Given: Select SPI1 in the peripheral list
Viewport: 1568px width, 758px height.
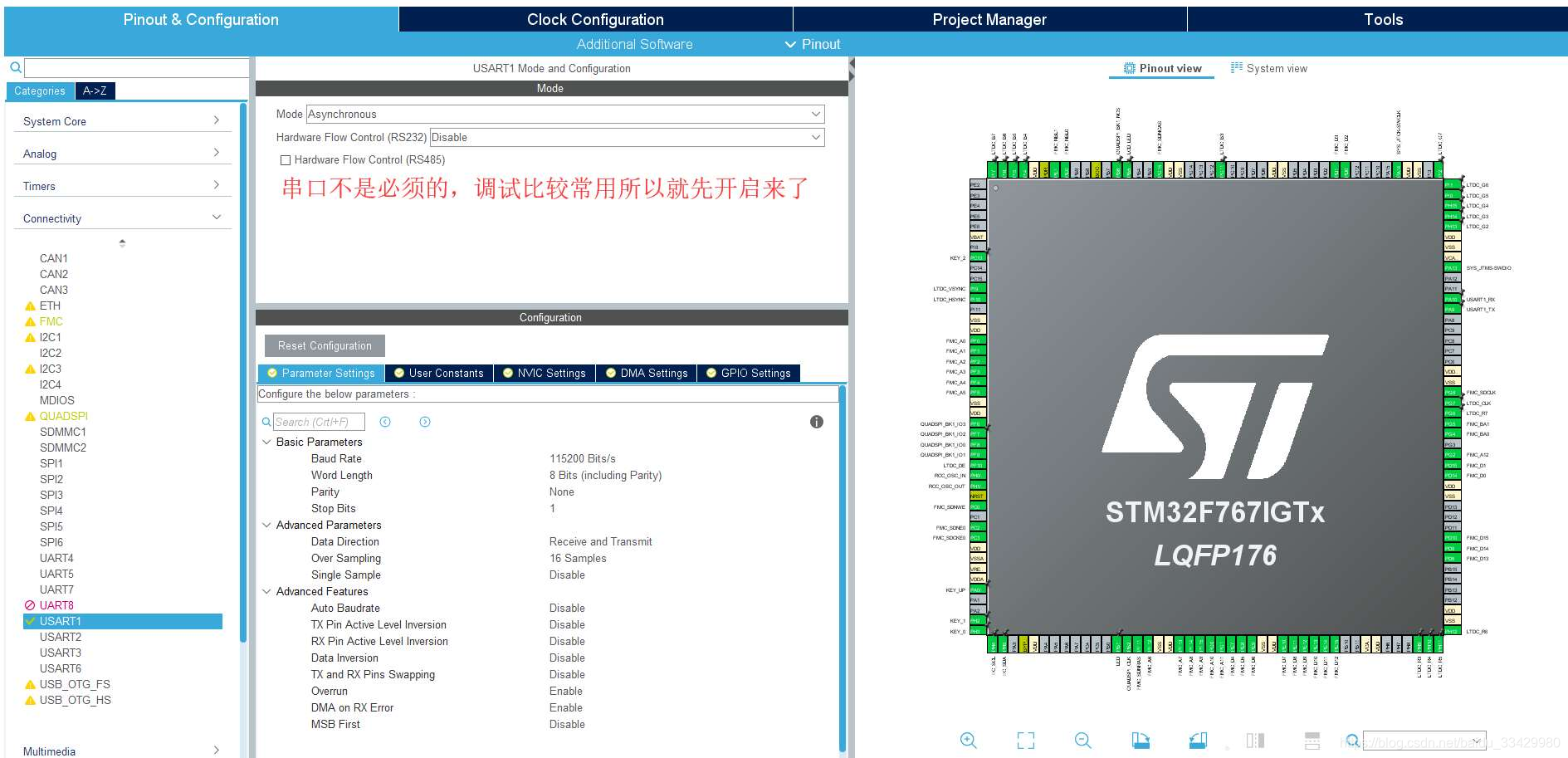Looking at the screenshot, I should 51,463.
